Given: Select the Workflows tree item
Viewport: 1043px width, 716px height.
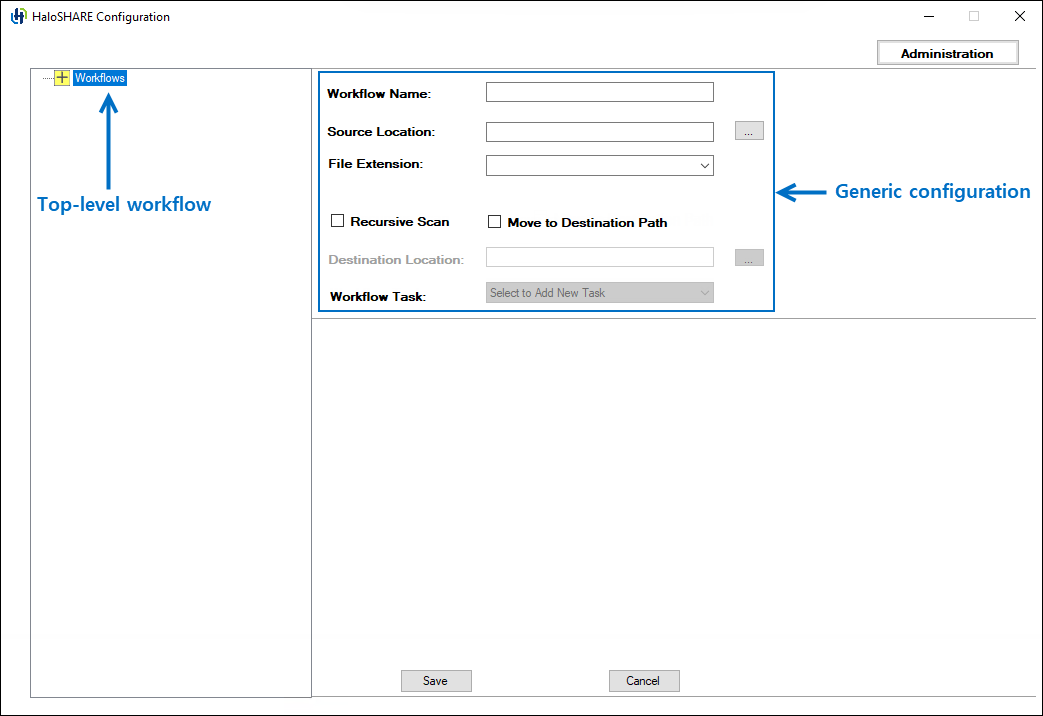Looking at the screenshot, I should 99,77.
